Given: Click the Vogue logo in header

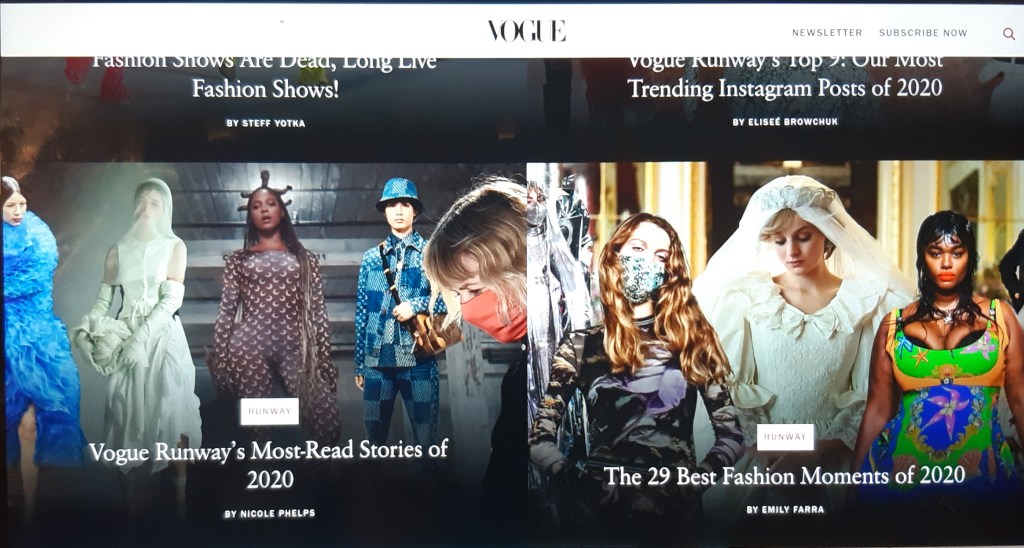Looking at the screenshot, I should coord(526,31).
